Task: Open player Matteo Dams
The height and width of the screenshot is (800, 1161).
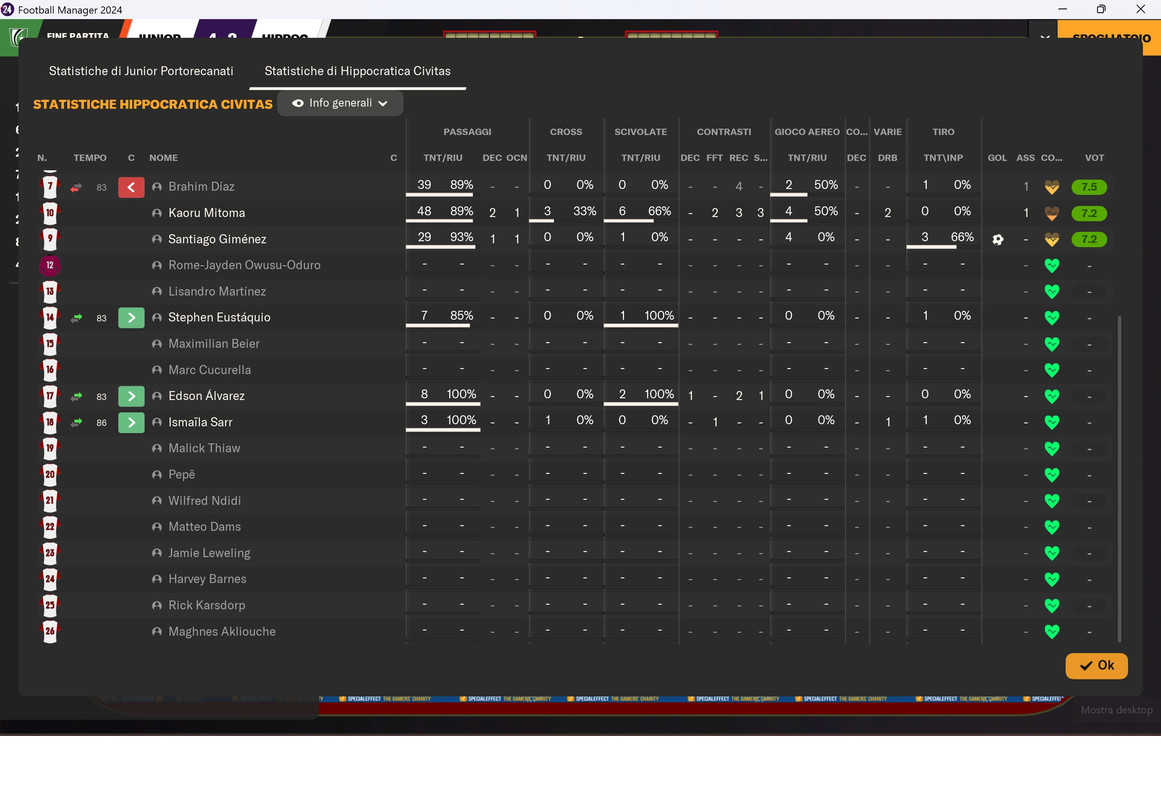Action: pyautogui.click(x=204, y=527)
